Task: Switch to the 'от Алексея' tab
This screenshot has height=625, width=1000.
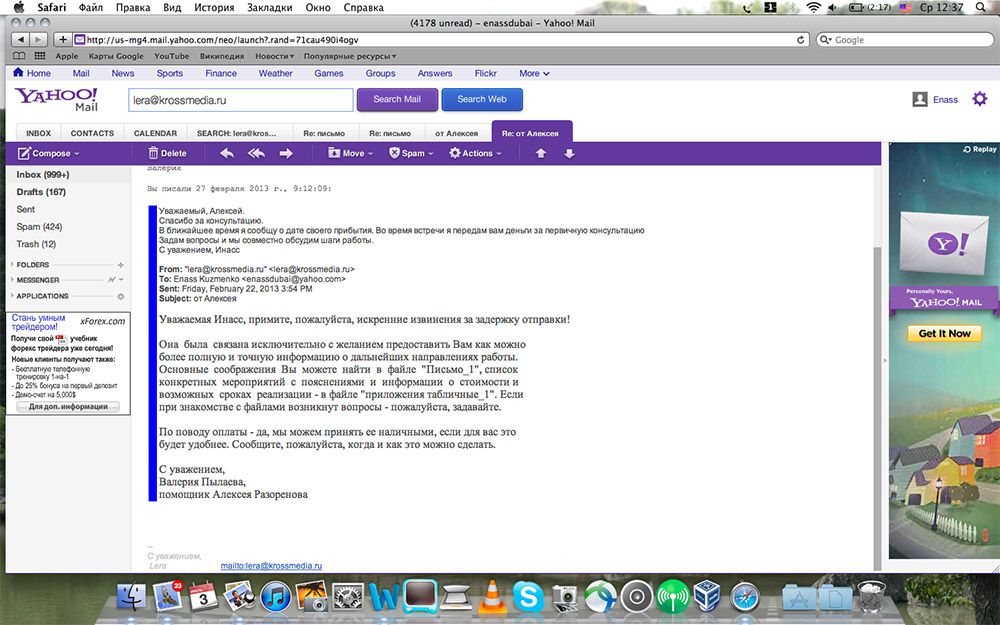Action: pyautogui.click(x=457, y=133)
